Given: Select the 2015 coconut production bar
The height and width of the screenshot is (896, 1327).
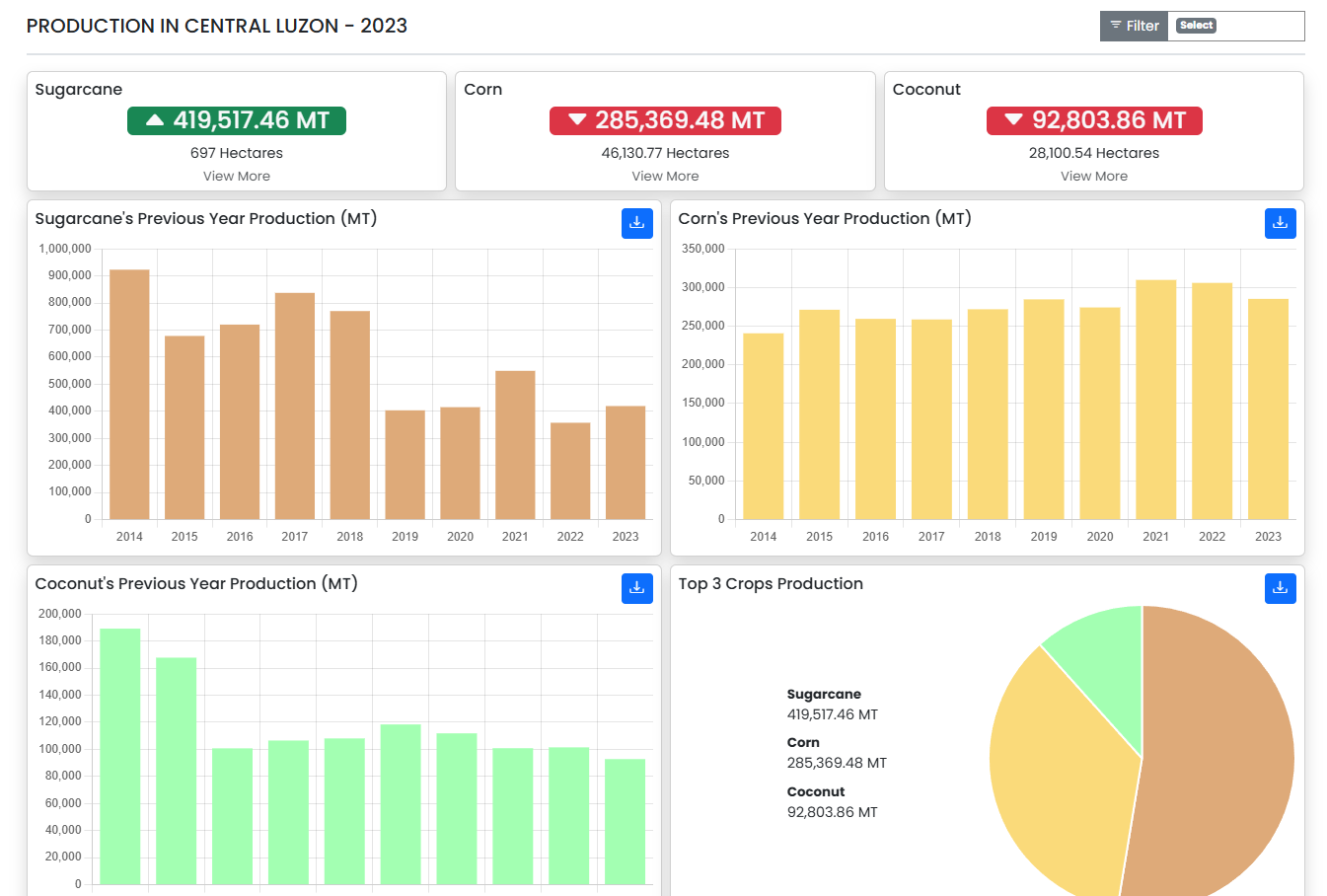Looking at the screenshot, I should click(x=176, y=770).
